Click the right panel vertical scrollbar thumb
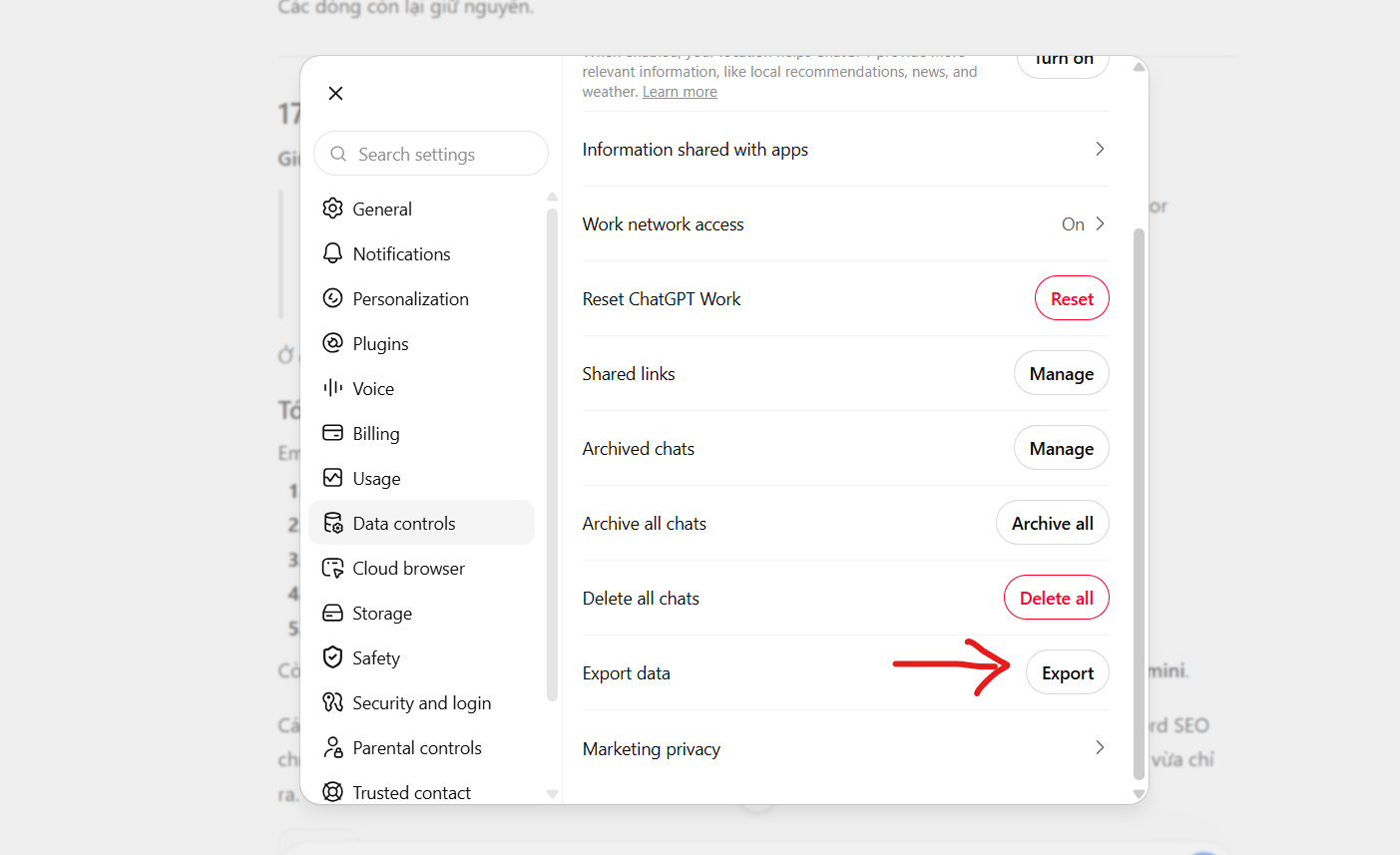Viewport: 1400px width, 855px height. [1139, 504]
